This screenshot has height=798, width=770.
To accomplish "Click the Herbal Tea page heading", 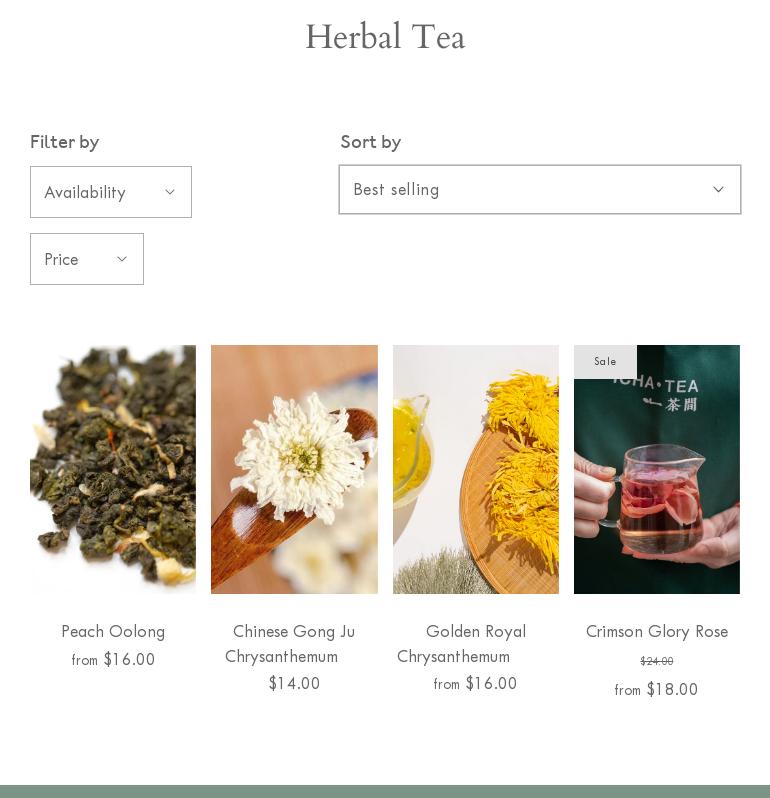I will pos(385,37).
